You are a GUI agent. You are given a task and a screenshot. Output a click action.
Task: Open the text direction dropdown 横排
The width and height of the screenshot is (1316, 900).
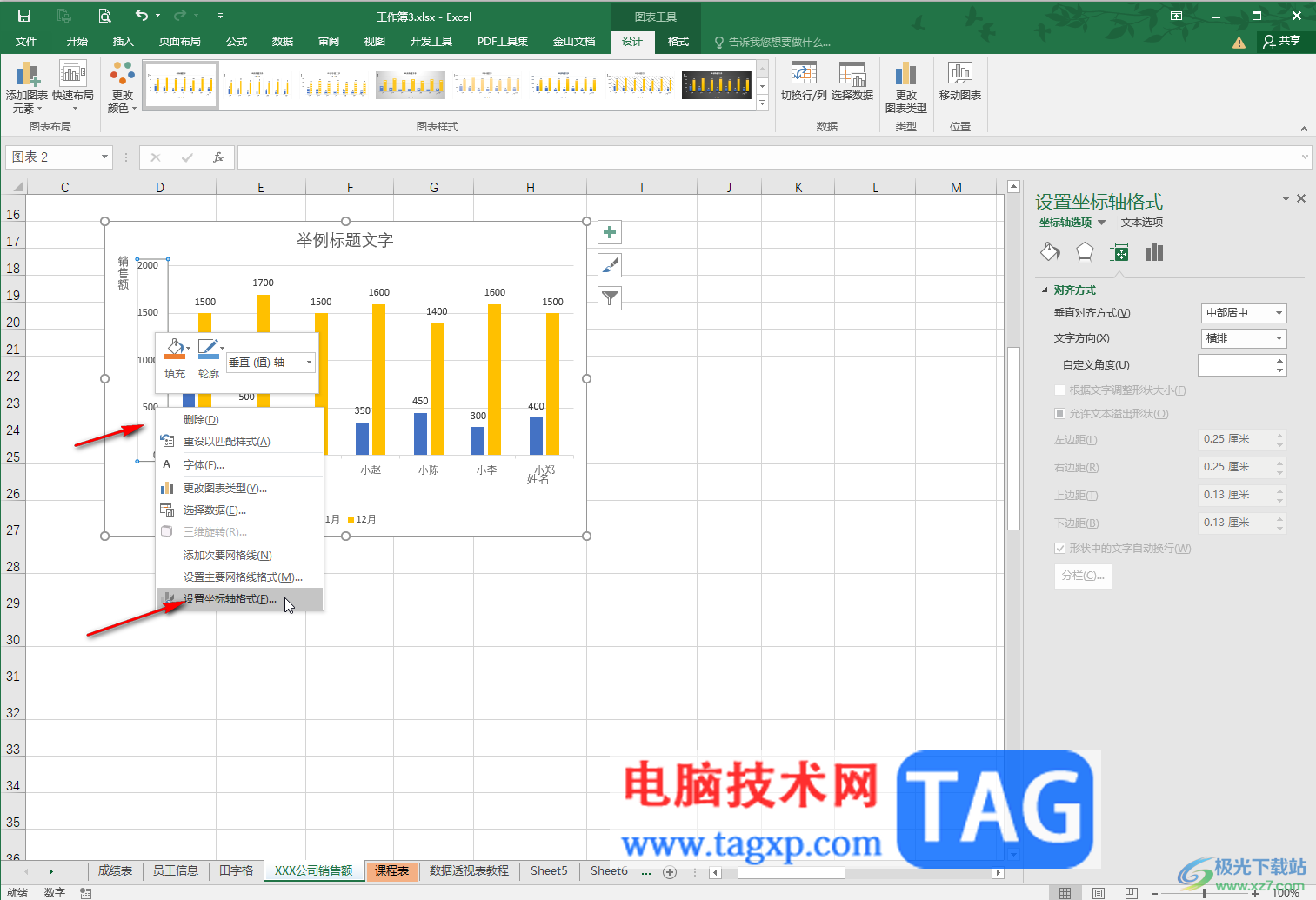click(x=1244, y=338)
